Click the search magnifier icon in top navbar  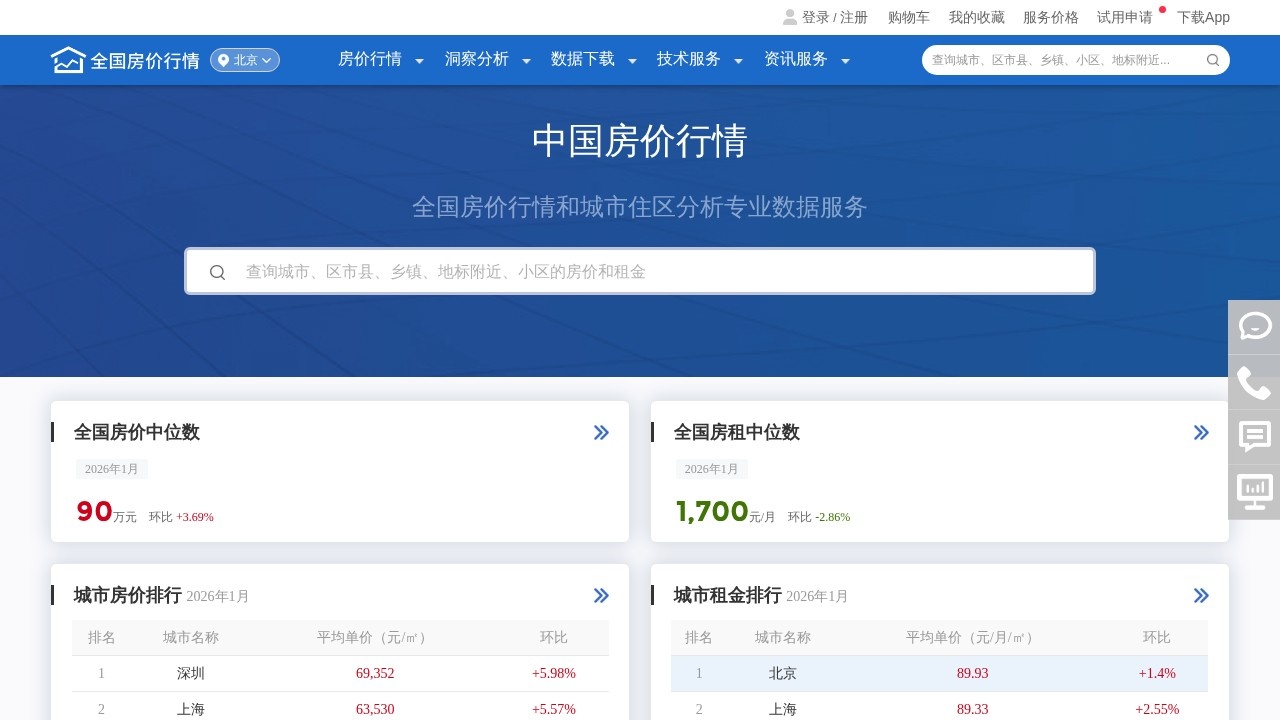pyautogui.click(x=1212, y=60)
